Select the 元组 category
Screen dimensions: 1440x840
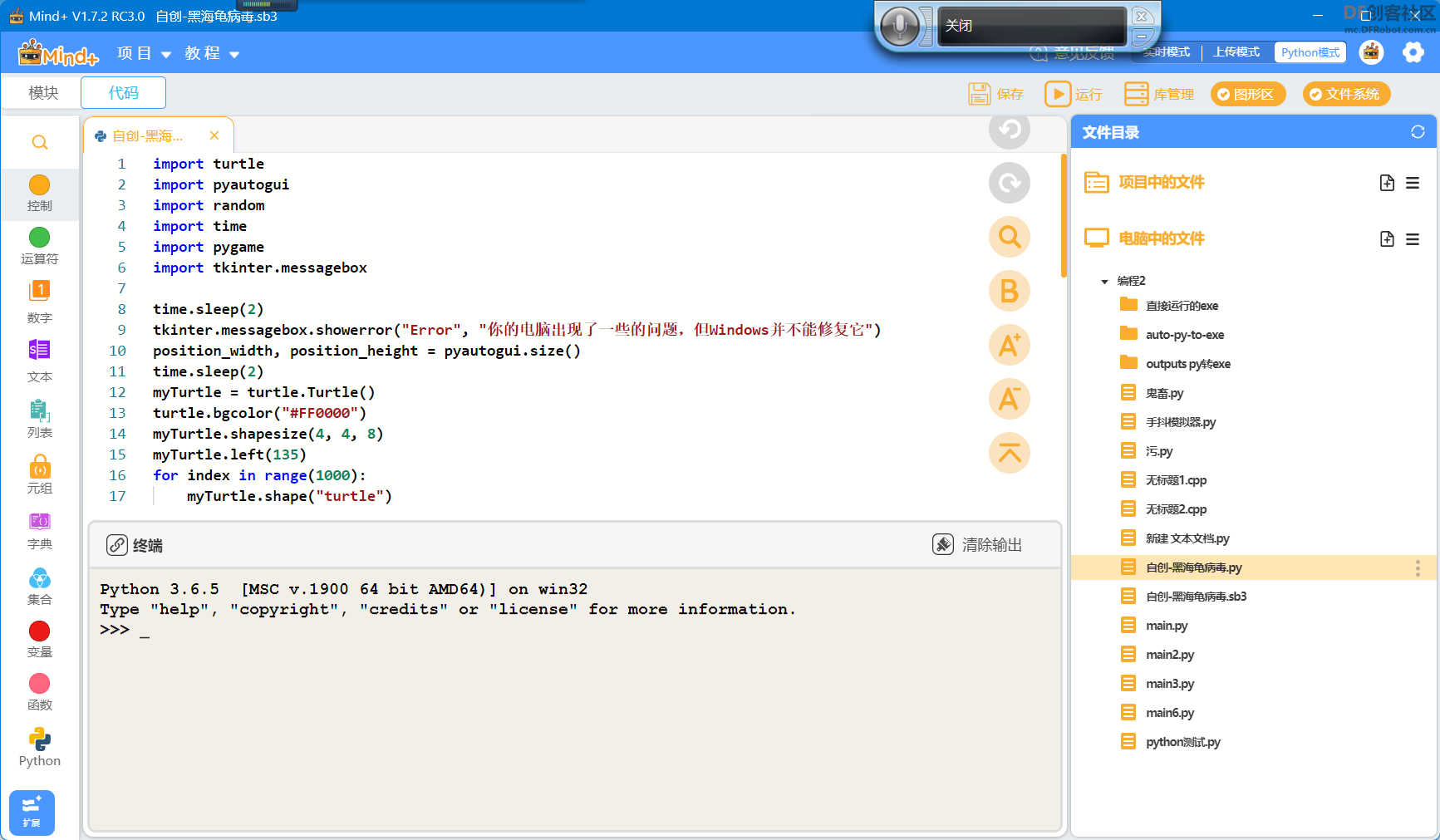pyautogui.click(x=39, y=474)
